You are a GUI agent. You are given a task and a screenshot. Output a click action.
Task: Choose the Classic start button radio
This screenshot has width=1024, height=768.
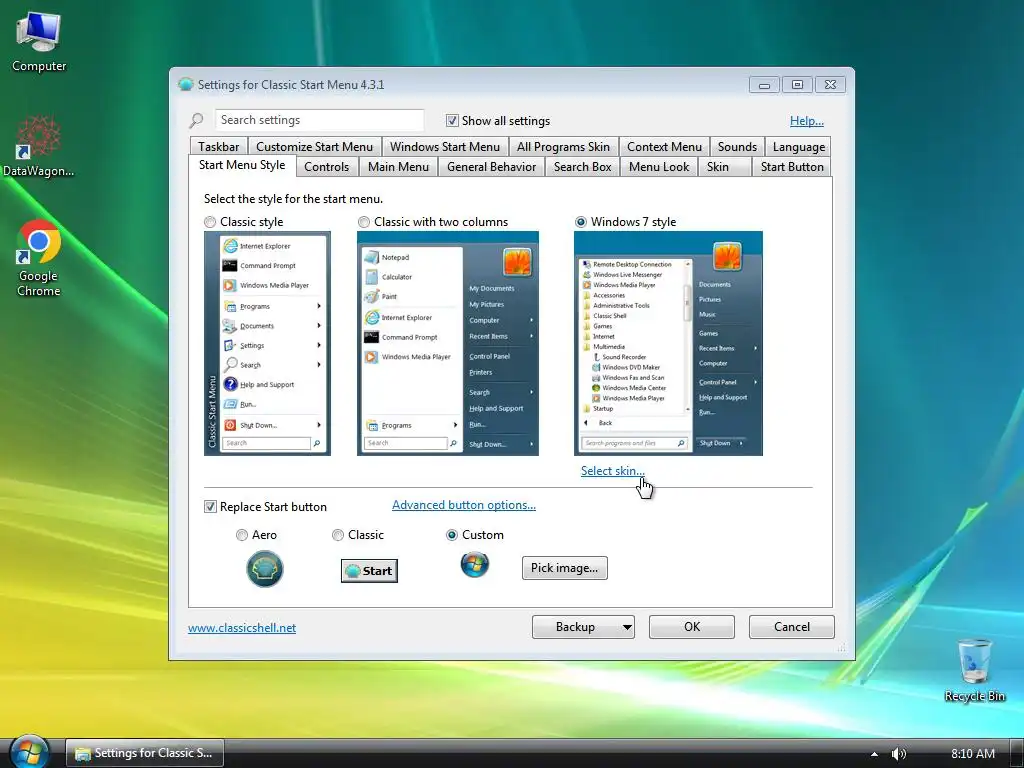tap(338, 535)
